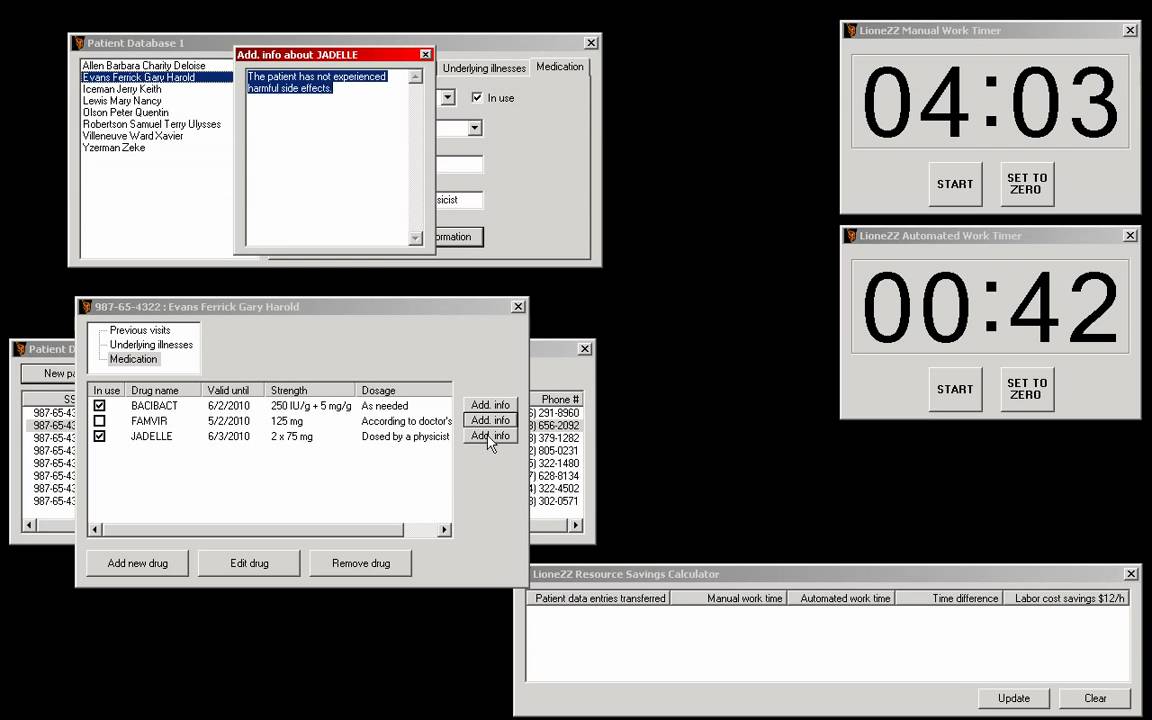Open the second dropdown in the Medication tab
1152x720 pixels.
point(475,129)
